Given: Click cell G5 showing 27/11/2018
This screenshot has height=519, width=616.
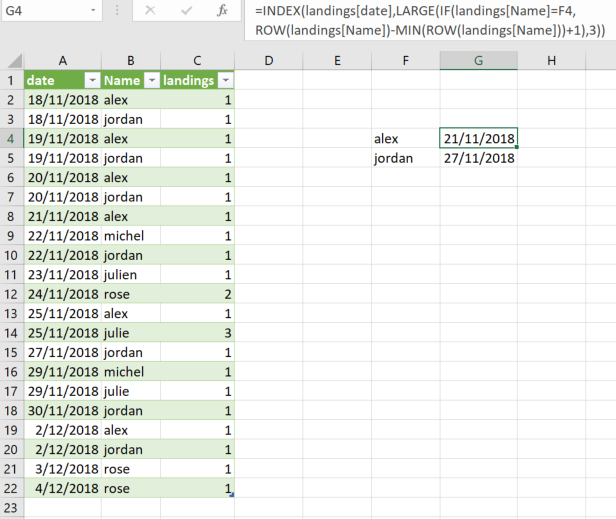Looking at the screenshot, I should coord(478,158).
